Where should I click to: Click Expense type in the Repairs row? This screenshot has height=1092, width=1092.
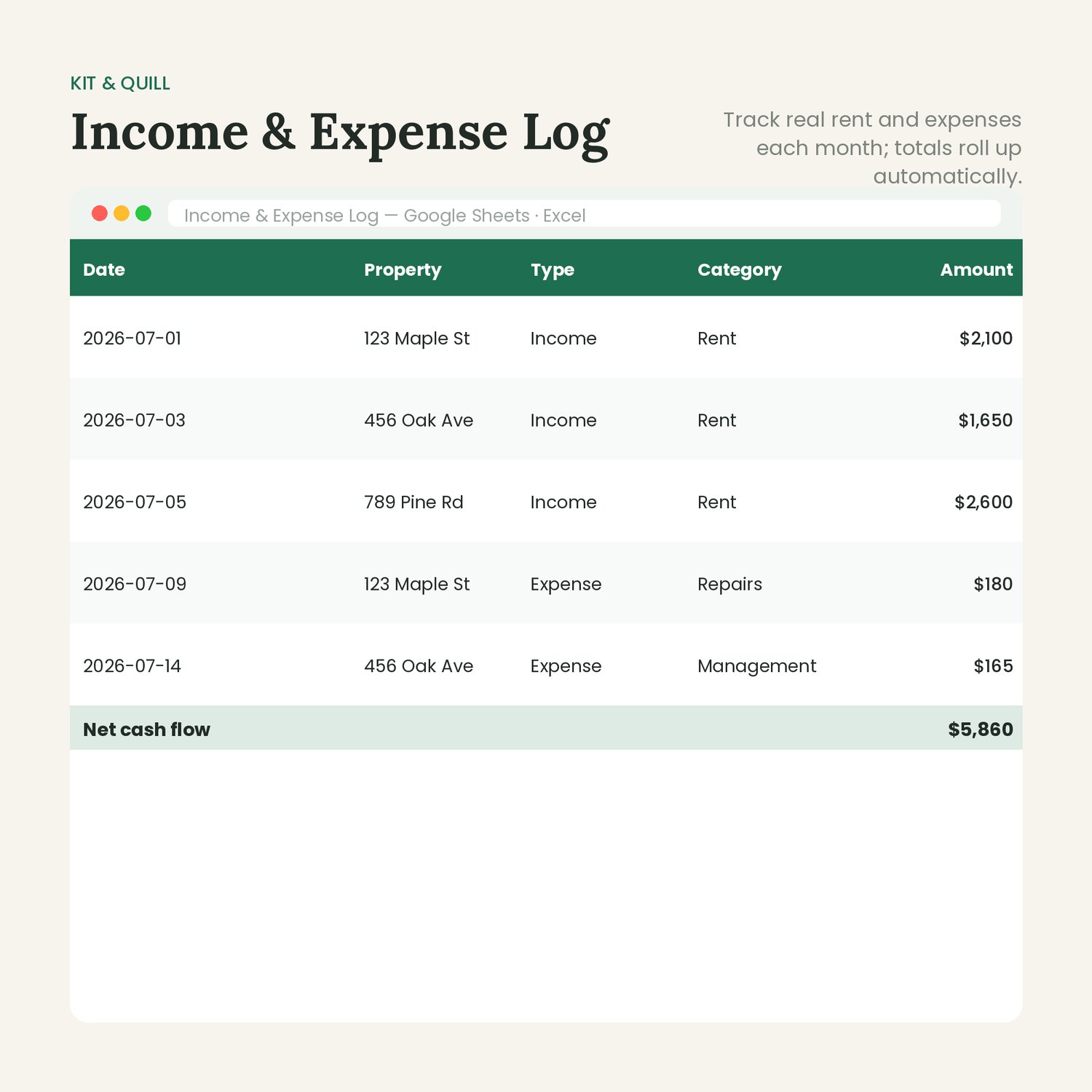[x=566, y=585]
